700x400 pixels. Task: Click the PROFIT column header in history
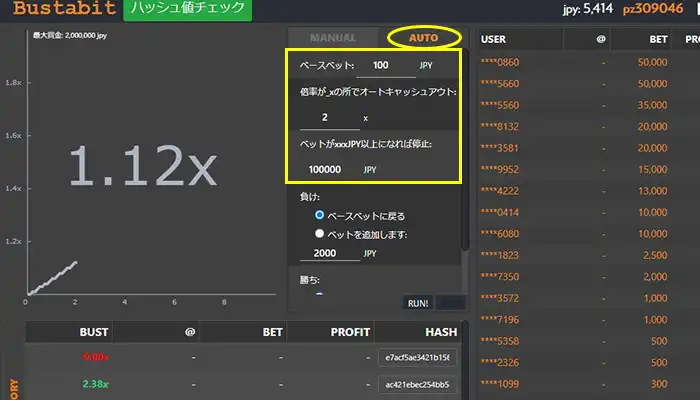350,332
